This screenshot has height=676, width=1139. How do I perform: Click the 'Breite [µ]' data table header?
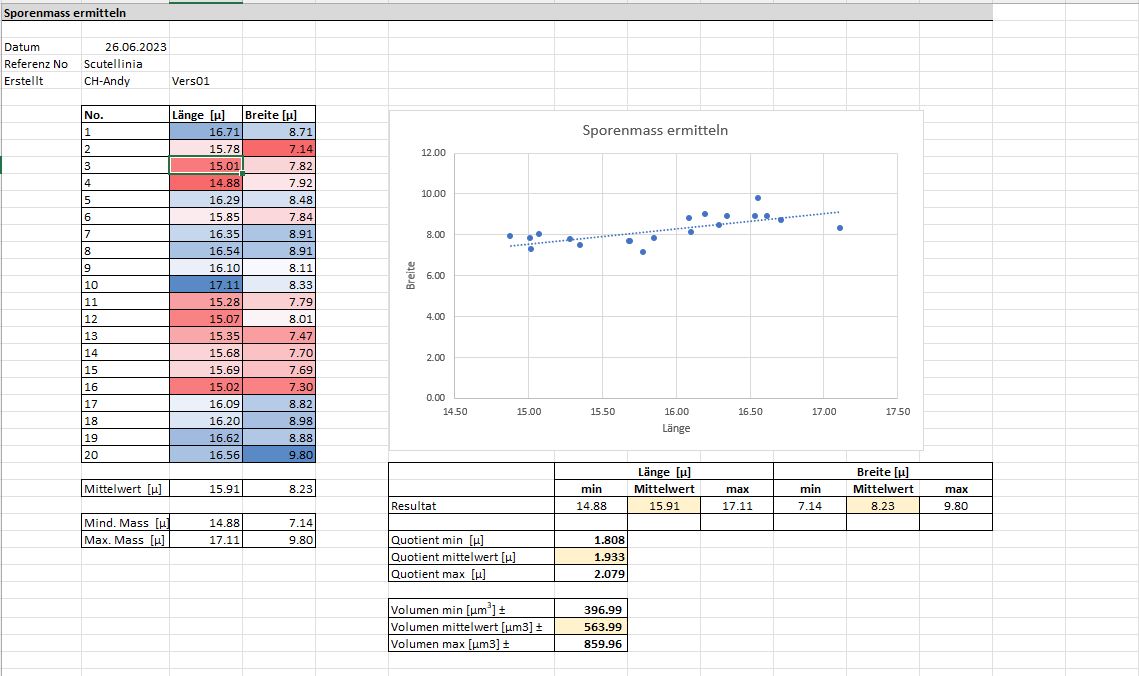278,115
